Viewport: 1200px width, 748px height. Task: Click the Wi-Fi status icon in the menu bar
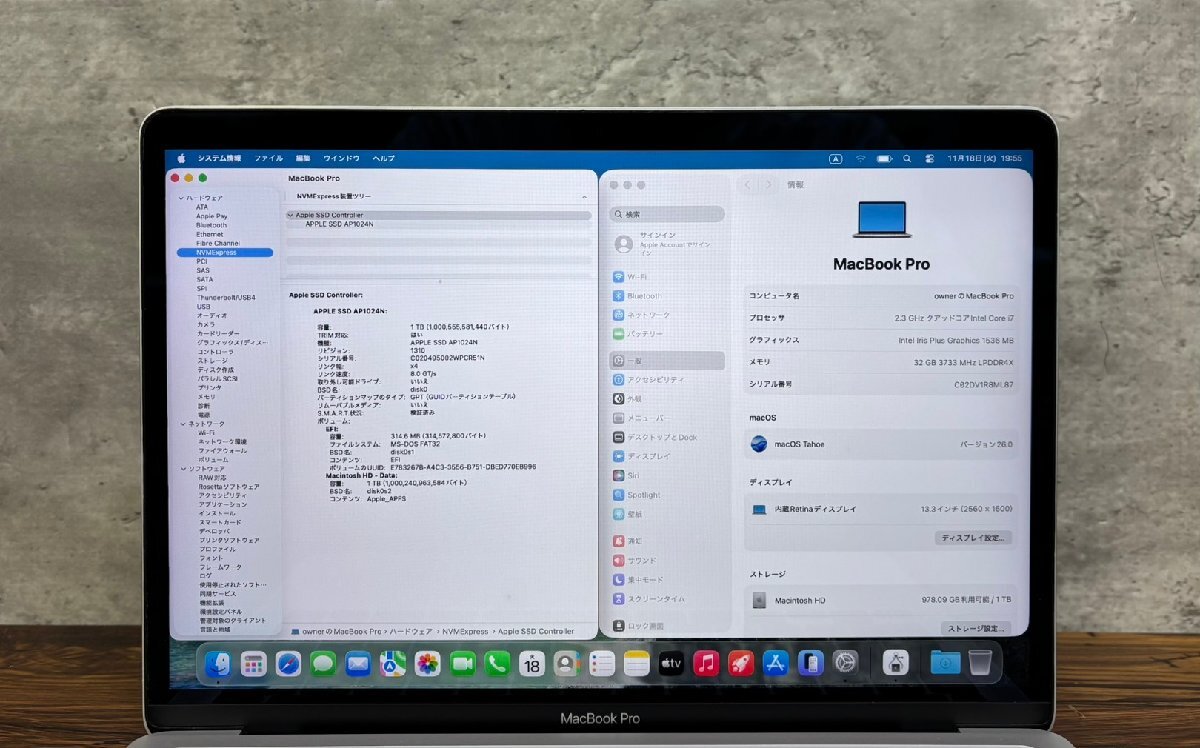tap(860, 158)
